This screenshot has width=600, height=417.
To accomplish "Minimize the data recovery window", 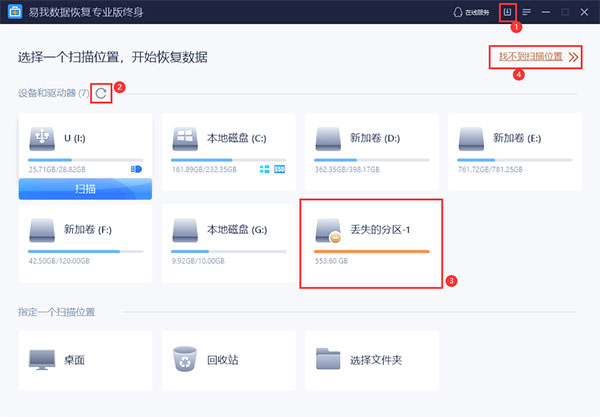I will [546, 13].
